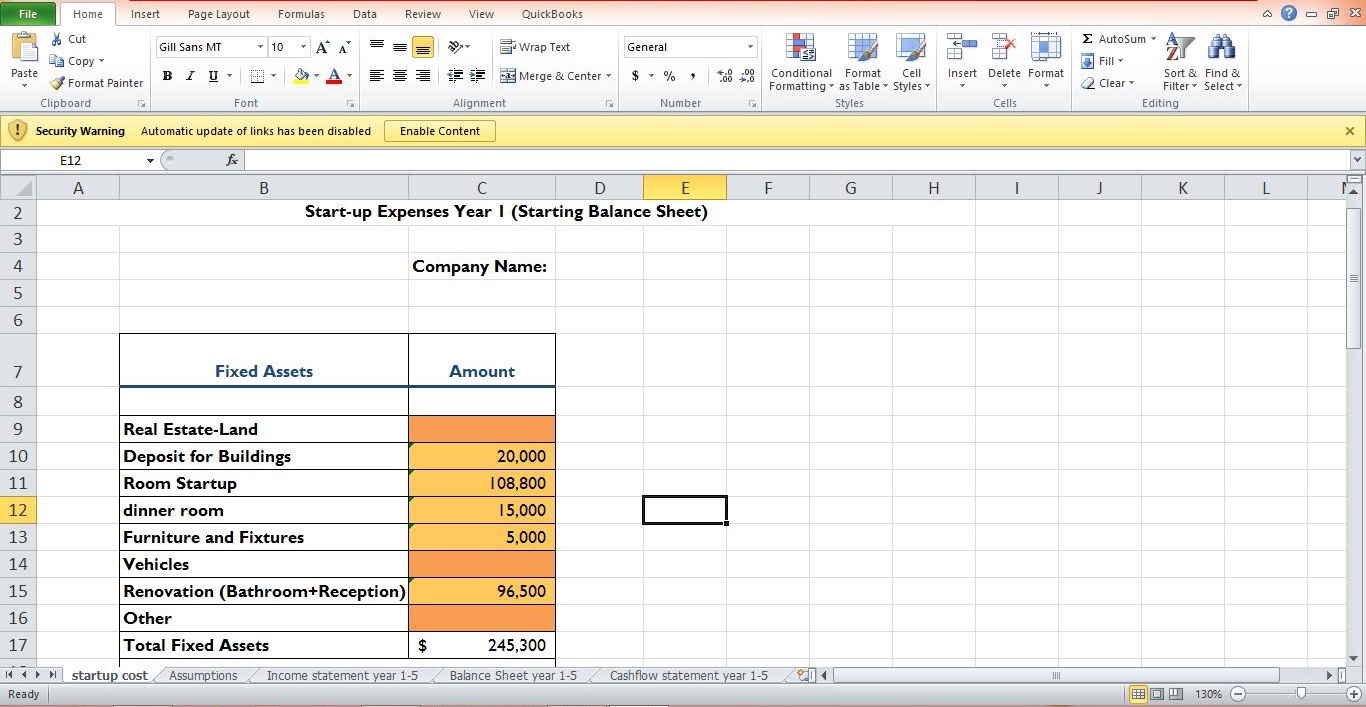Toggle Wrap Text for the cell
Screen dimensions: 1366x707
coord(535,47)
